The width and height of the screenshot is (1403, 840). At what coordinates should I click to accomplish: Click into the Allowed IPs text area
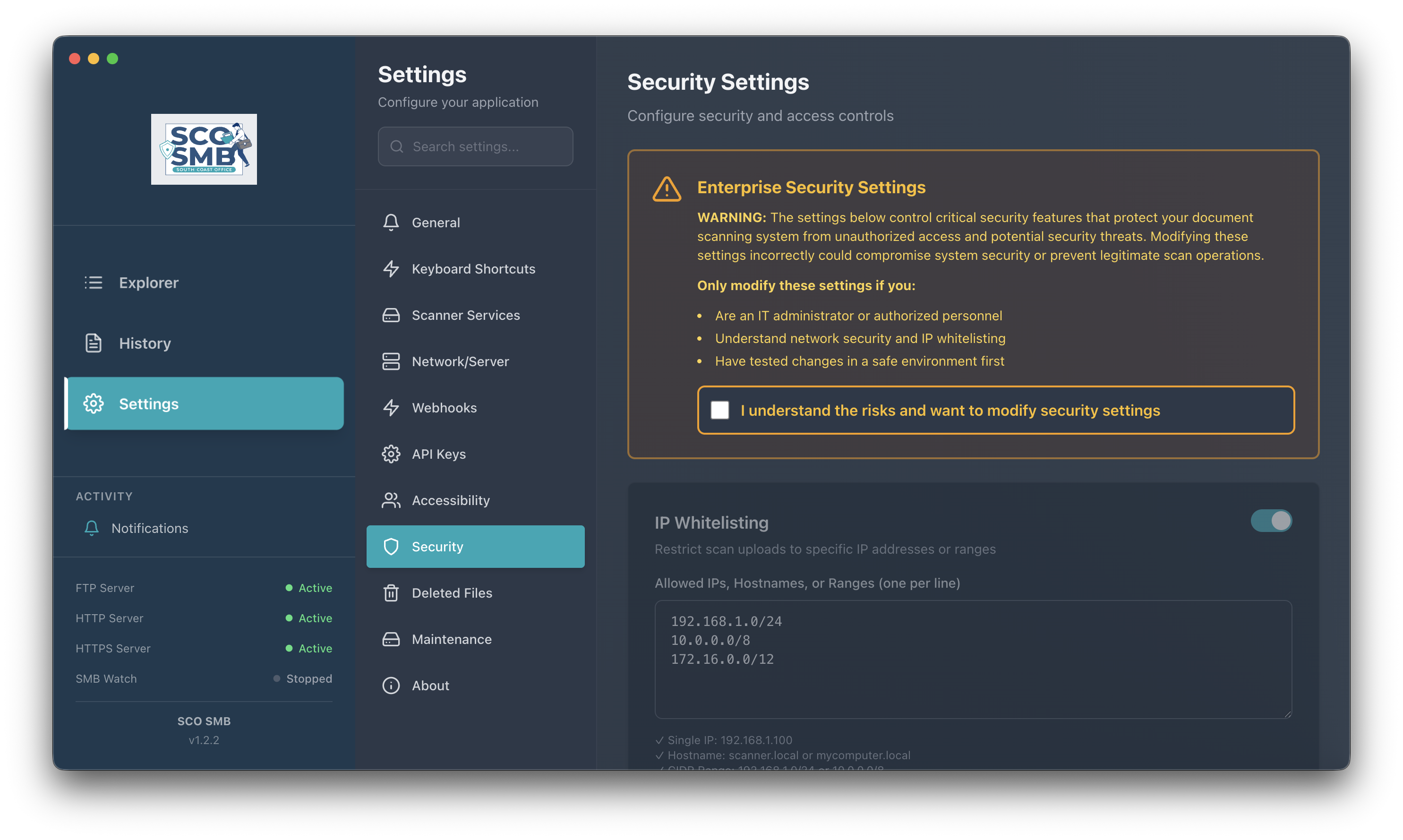pos(973,660)
